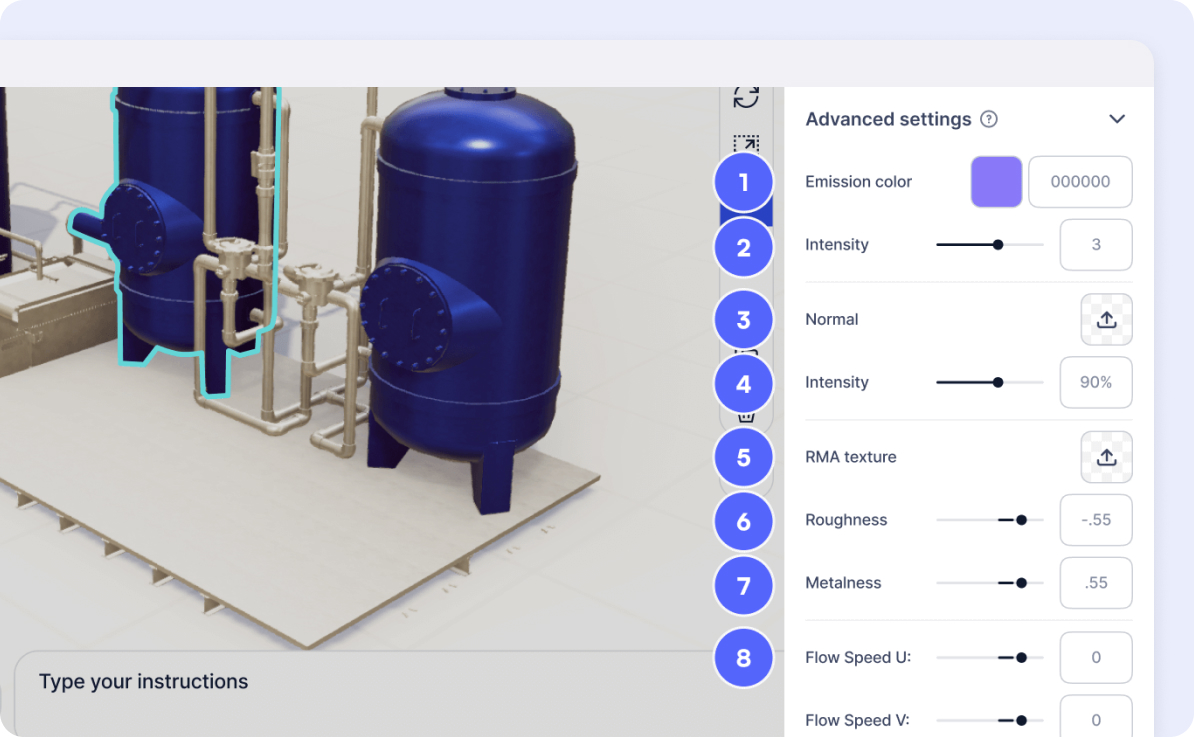Click the 'Flow Speed U:' label
This screenshot has height=737, width=1194.
coord(858,658)
